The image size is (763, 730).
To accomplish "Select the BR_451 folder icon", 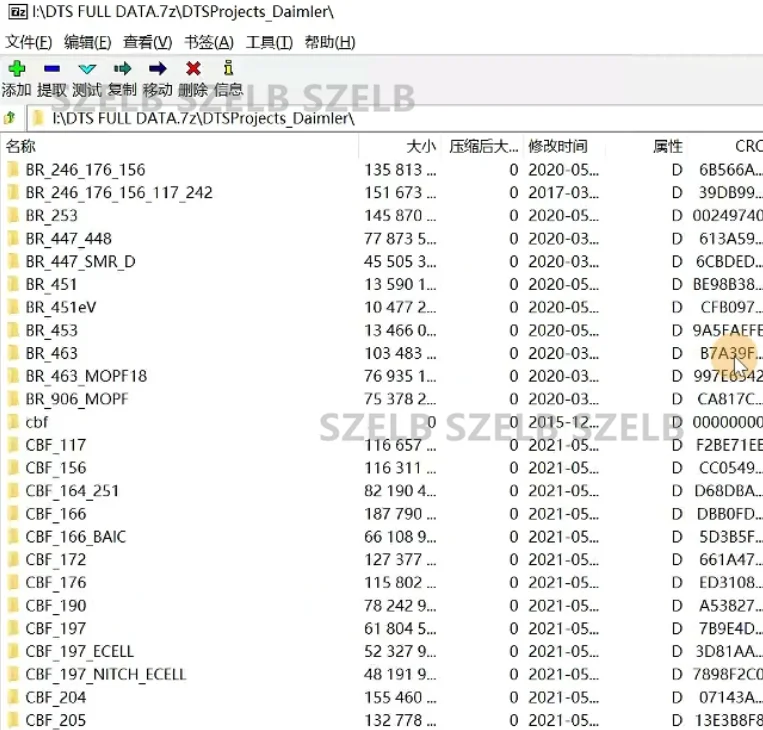I will (x=13, y=284).
